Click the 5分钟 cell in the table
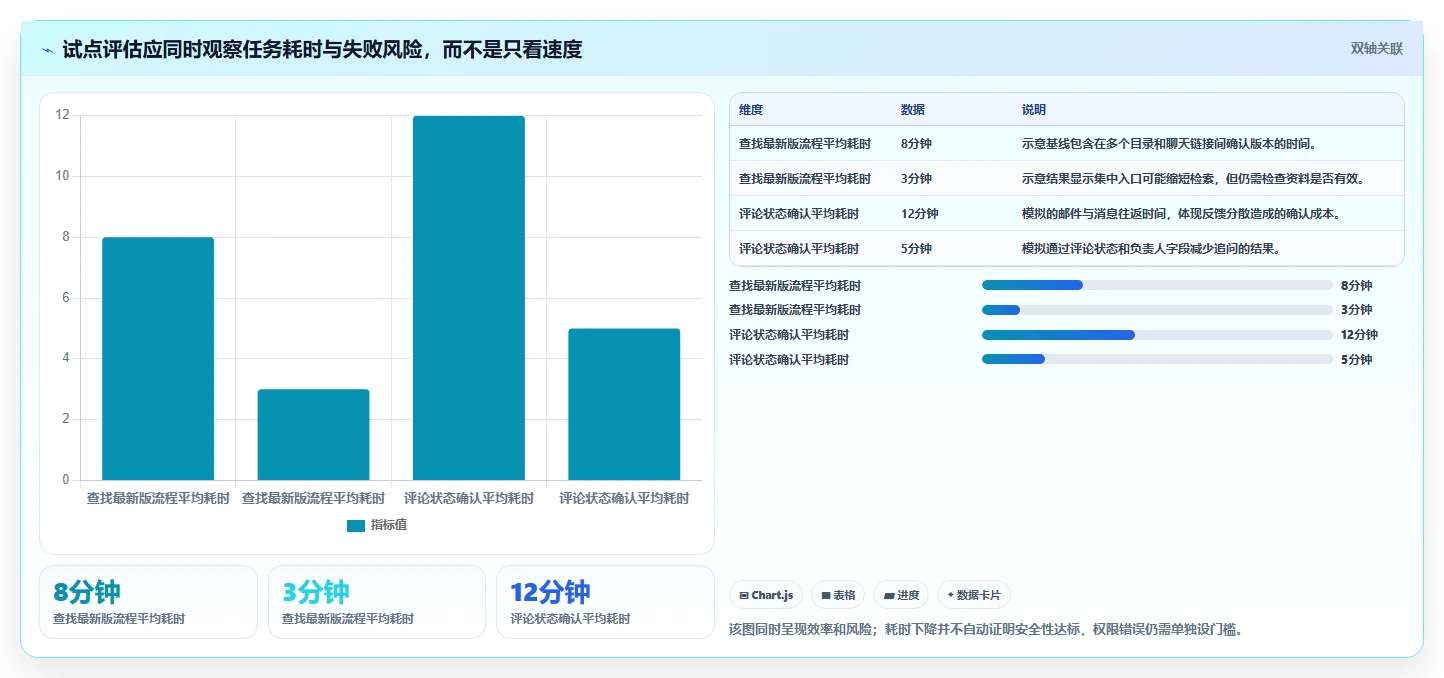 [x=916, y=249]
